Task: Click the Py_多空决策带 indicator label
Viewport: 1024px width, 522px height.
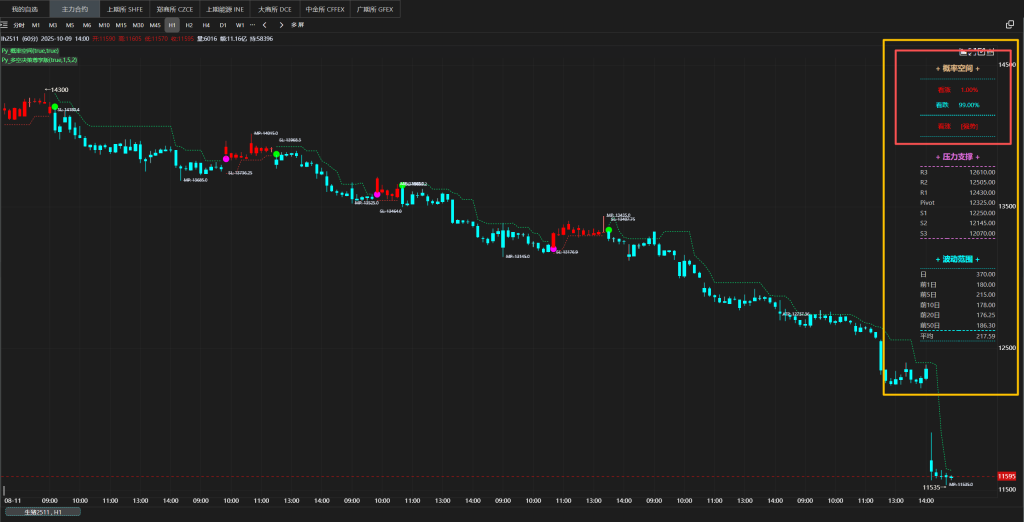Action: pos(39,60)
